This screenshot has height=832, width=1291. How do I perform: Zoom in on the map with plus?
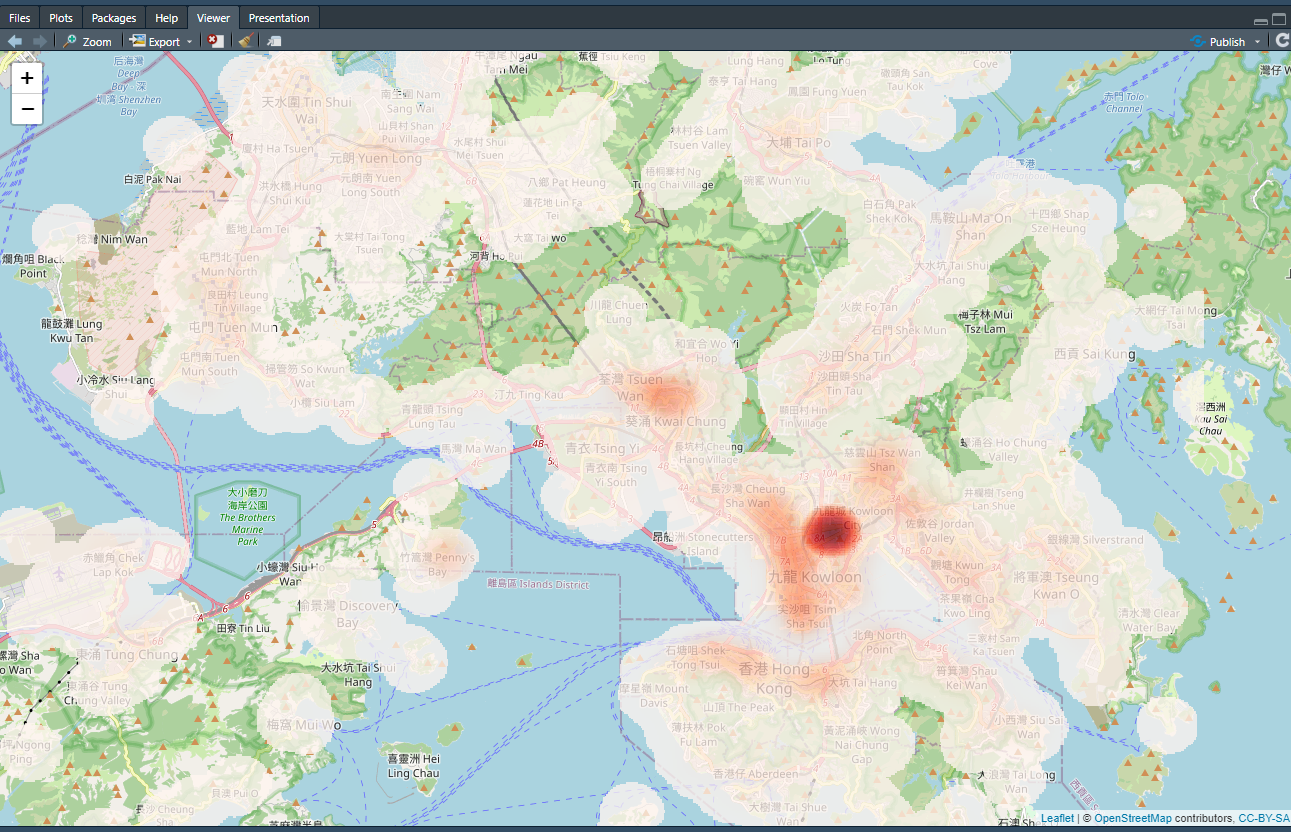click(27, 78)
